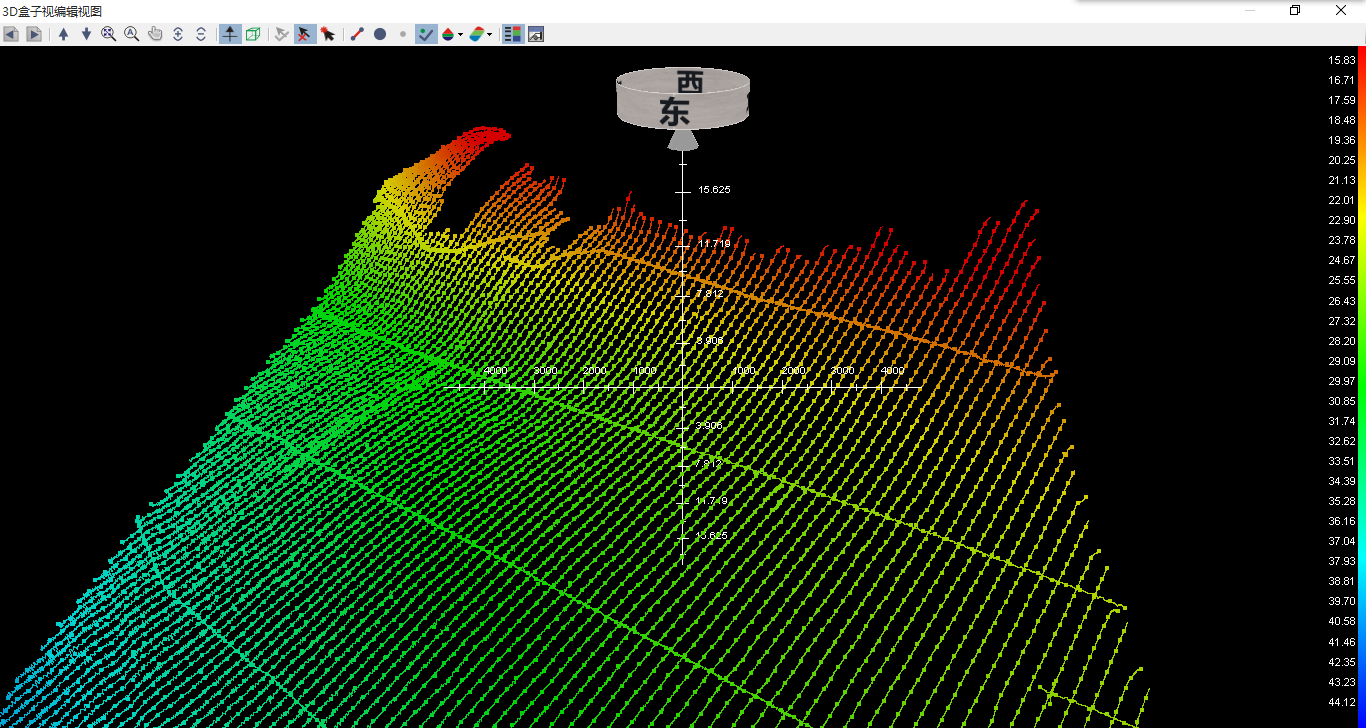Click the vertical expand arrows icon
The width and height of the screenshot is (1366, 728).
coord(178,34)
